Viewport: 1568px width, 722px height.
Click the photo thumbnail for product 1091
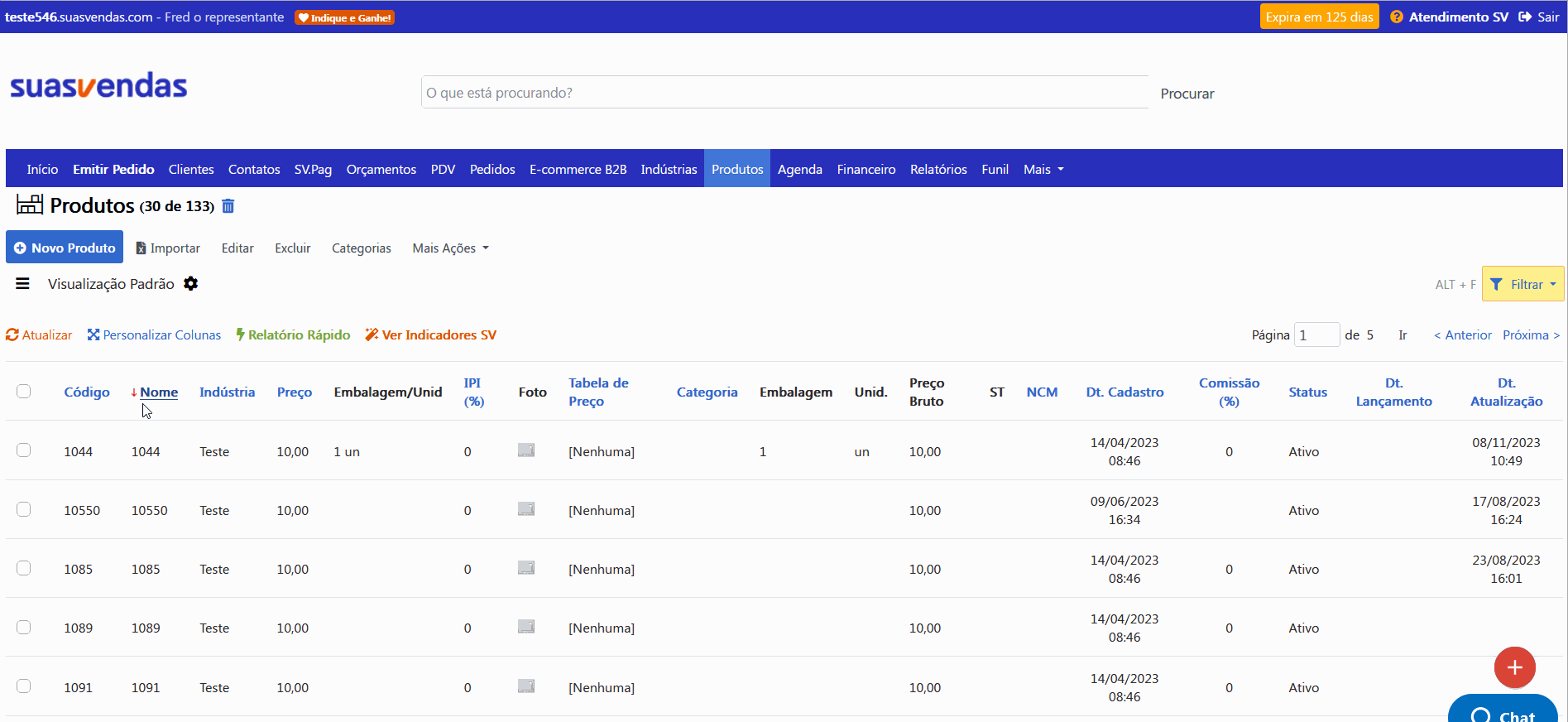click(x=526, y=686)
